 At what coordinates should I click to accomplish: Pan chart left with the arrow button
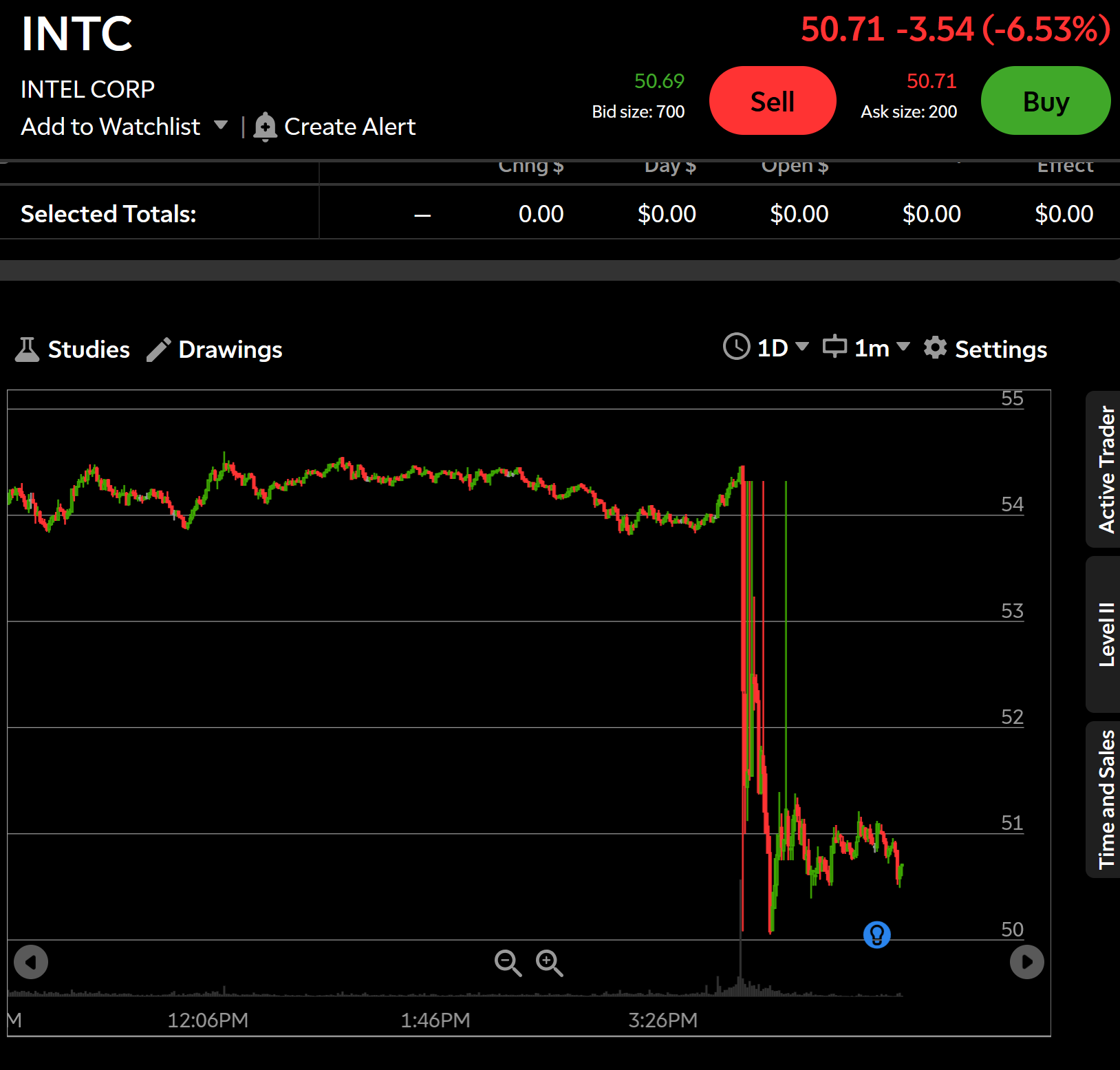[x=31, y=961]
